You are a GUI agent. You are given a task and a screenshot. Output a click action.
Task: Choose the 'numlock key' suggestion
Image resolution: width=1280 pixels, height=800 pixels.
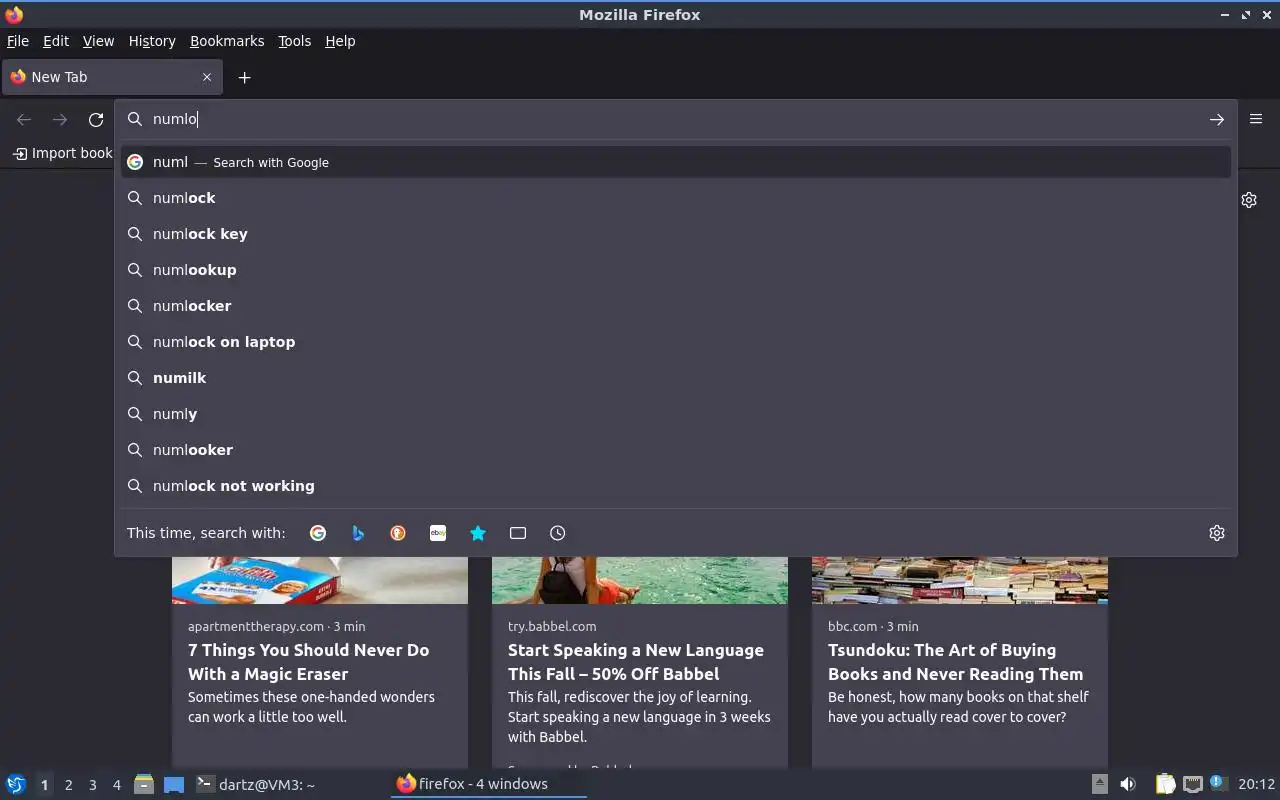[676, 234]
